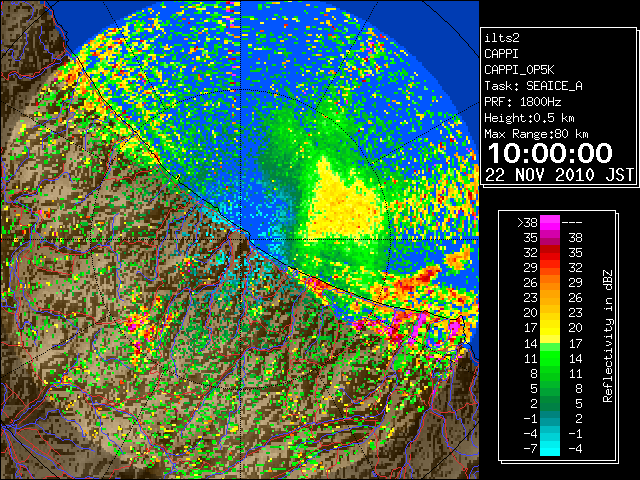Click the cyan swatch beside '-7'
The width and height of the screenshot is (640, 480).
click(x=550, y=448)
